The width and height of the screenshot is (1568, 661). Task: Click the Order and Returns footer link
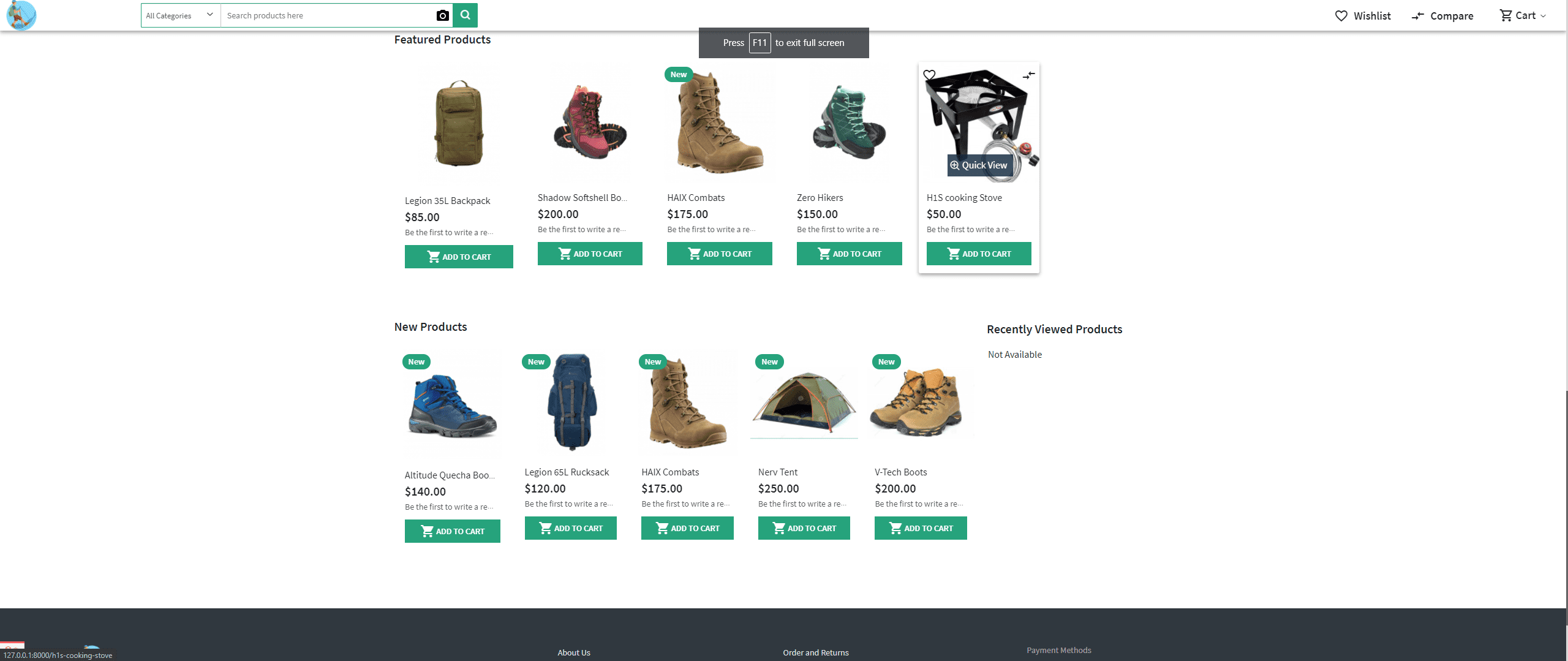coord(815,652)
